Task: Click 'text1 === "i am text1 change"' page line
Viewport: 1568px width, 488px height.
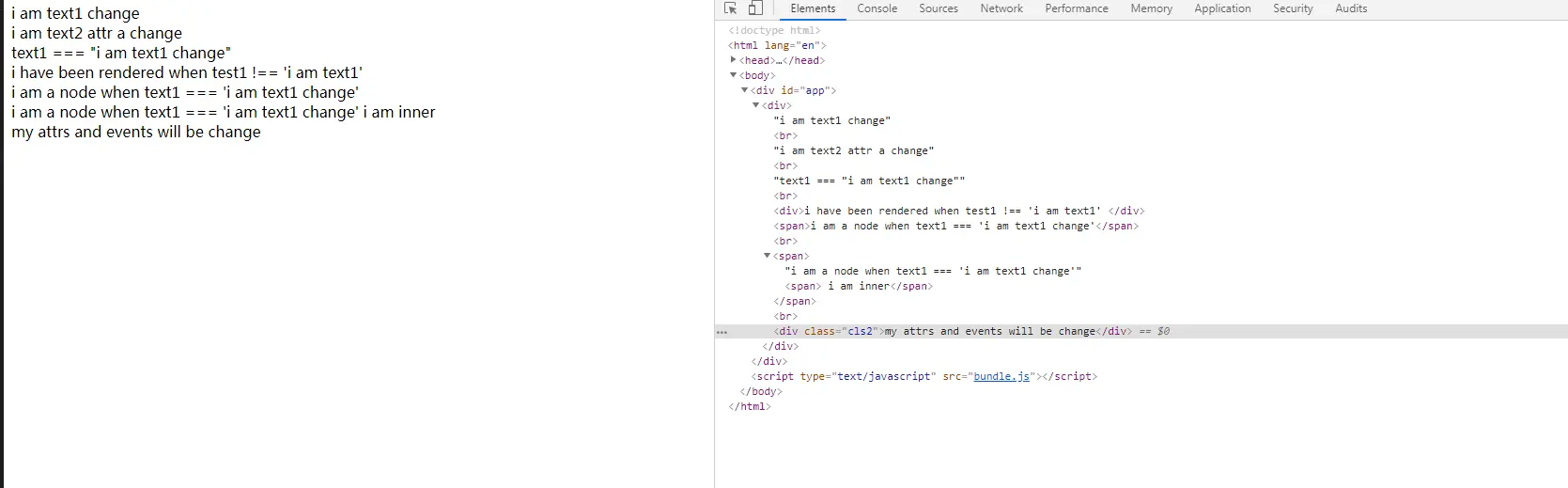Action: pos(121,53)
